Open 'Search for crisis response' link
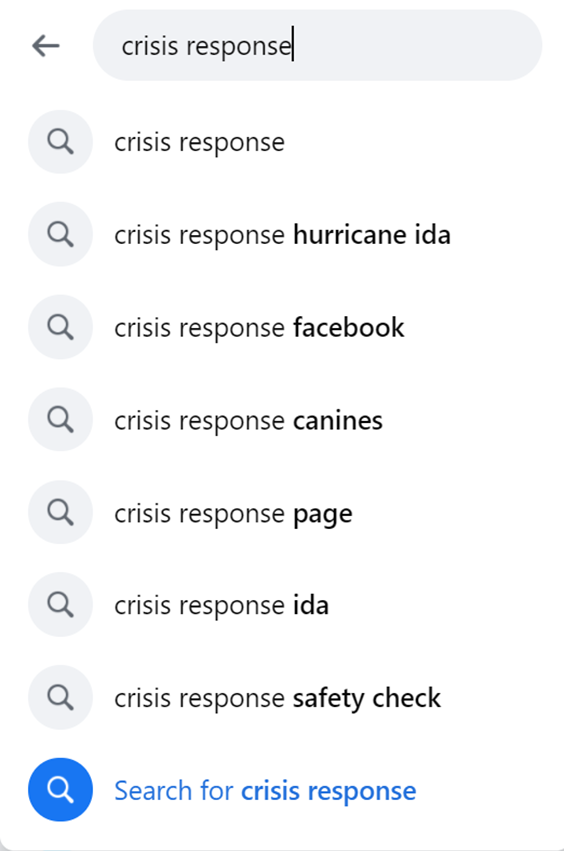Image resolution: width=564 pixels, height=851 pixels. click(265, 791)
